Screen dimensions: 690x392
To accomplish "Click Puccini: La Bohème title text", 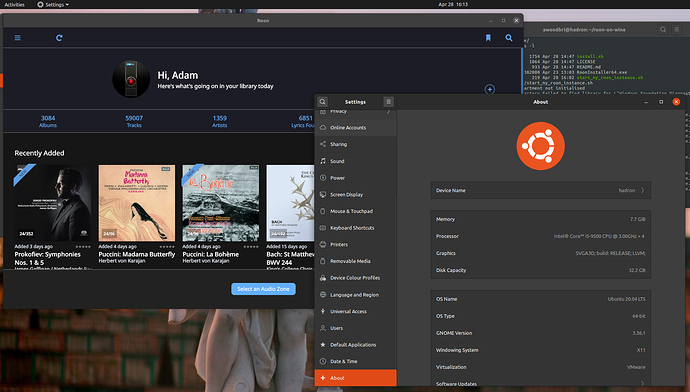I will tap(211, 254).
